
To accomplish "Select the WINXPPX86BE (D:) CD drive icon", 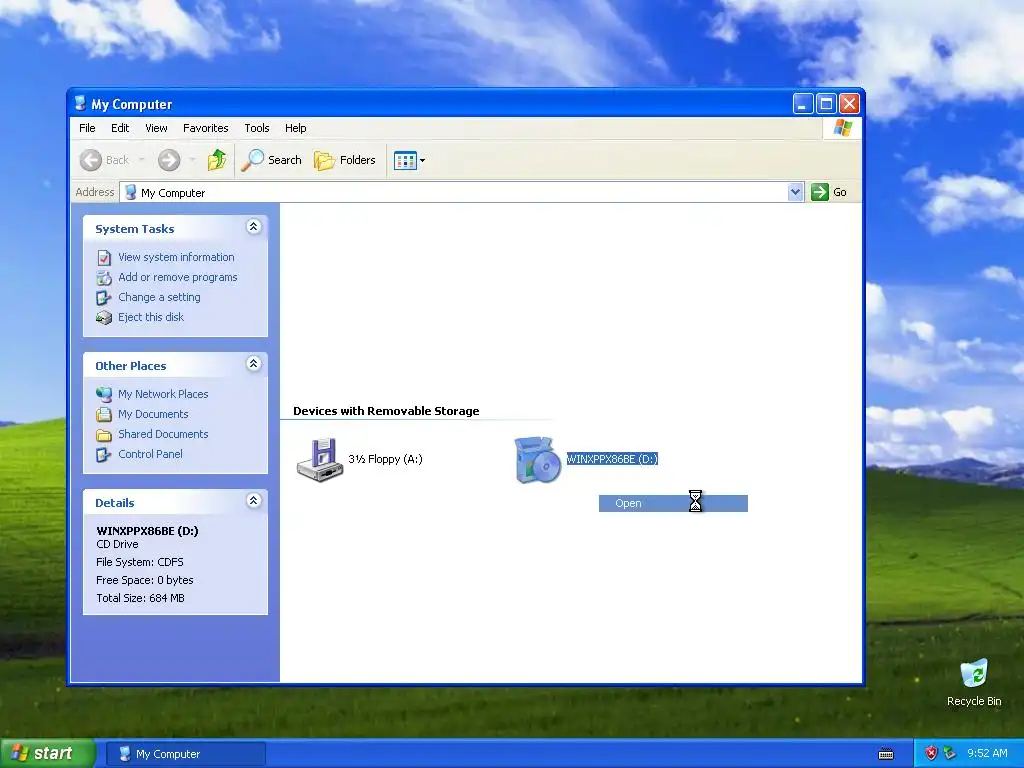I will click(537, 460).
